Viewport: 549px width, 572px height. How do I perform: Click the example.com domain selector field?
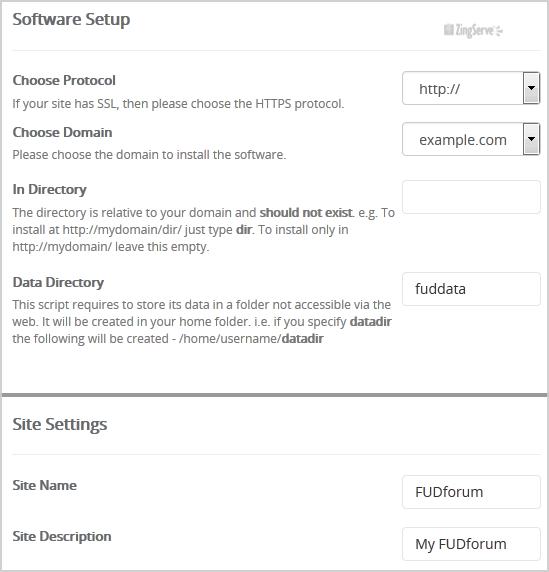pos(471,139)
